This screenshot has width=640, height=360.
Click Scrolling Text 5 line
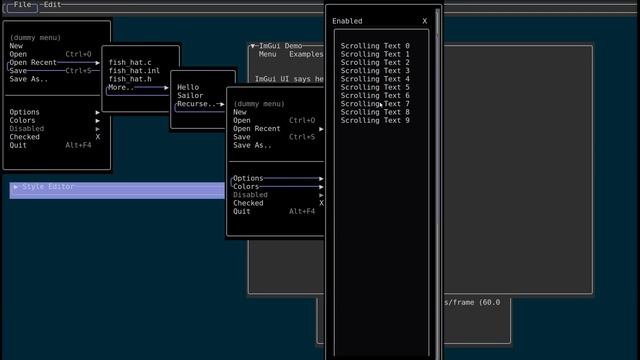pos(375,87)
